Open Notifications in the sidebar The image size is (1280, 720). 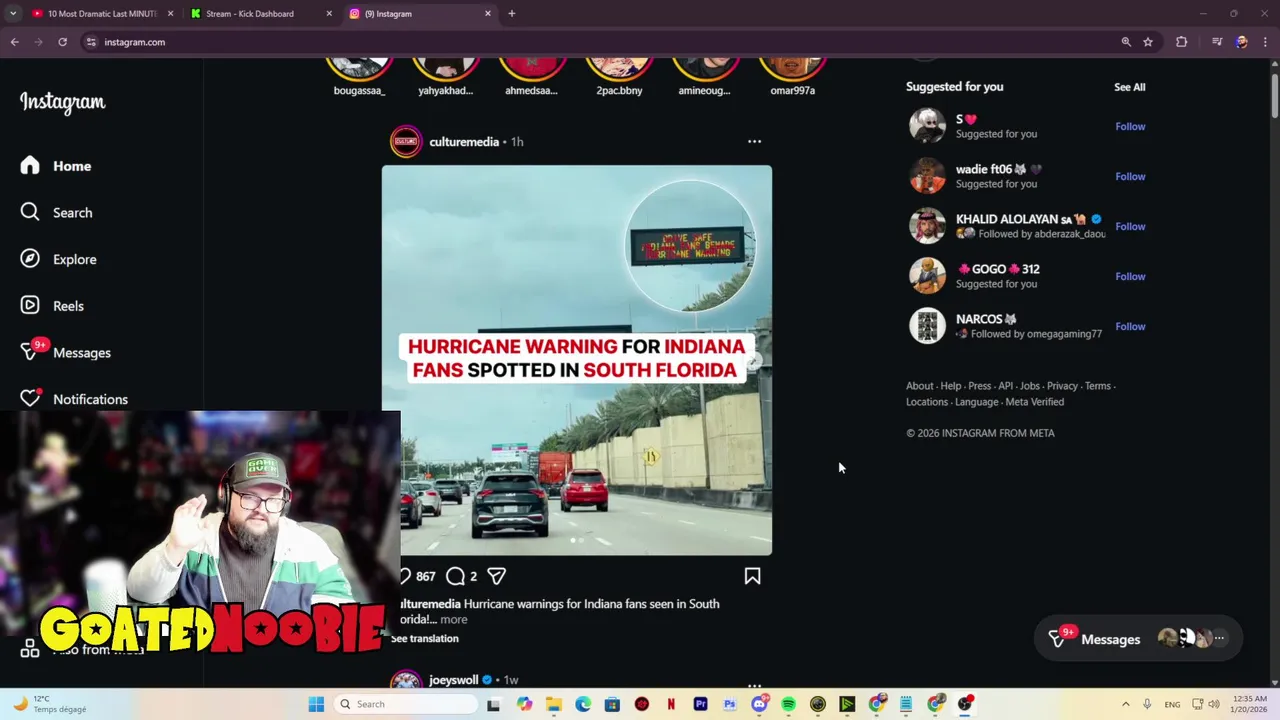click(74, 399)
